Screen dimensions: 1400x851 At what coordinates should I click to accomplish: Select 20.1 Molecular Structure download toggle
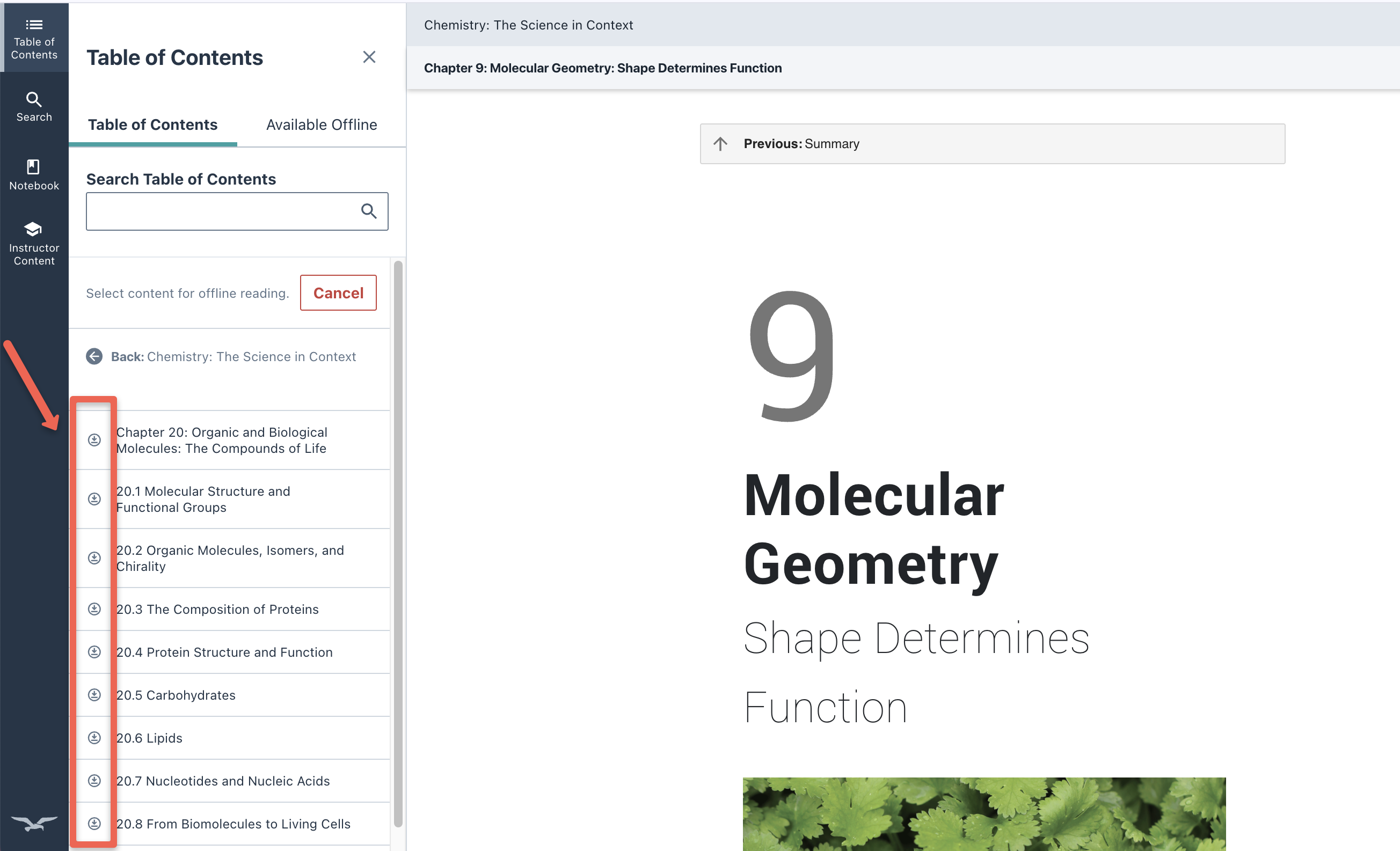coord(94,499)
